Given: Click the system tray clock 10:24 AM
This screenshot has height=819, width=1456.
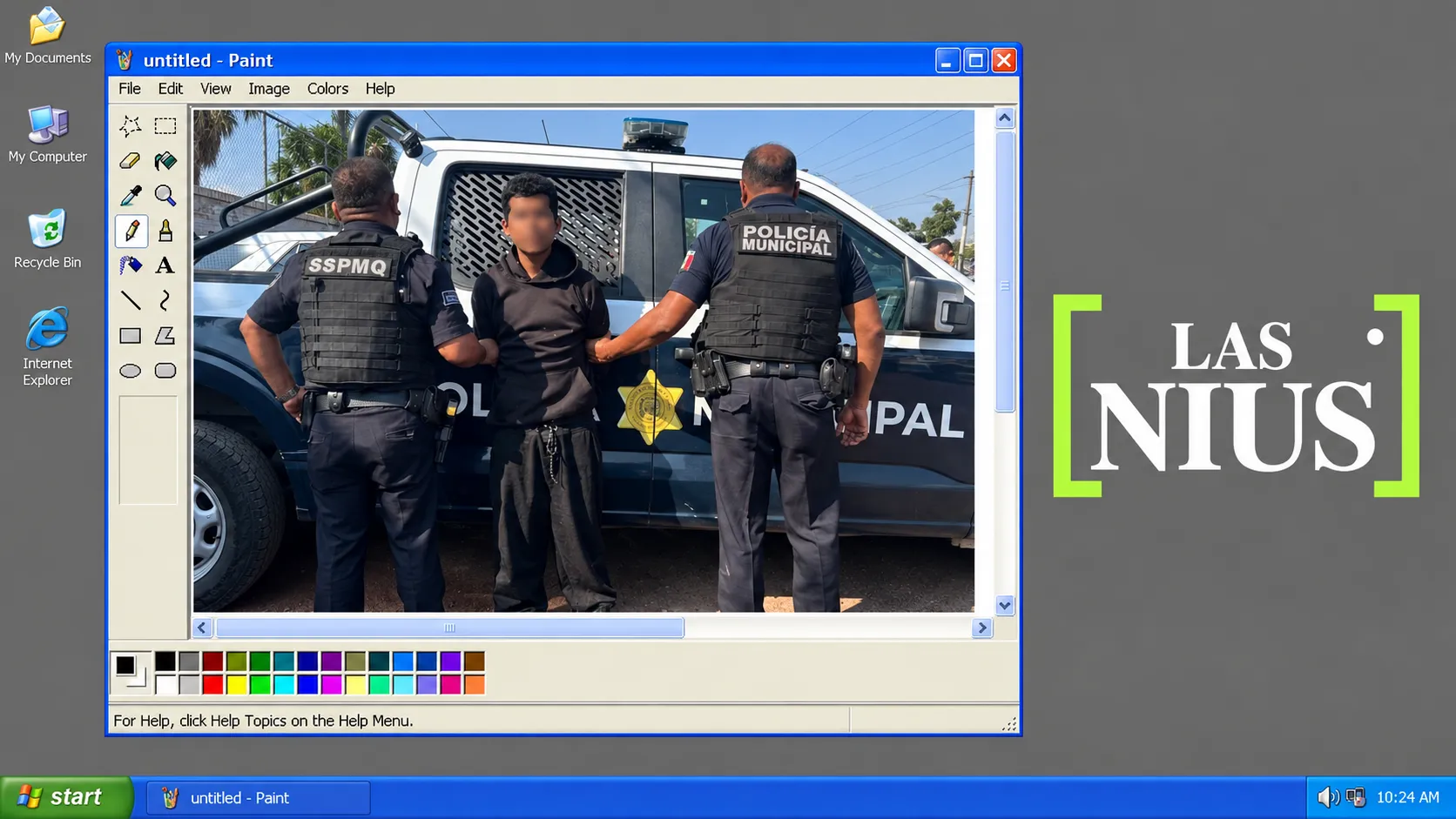Looking at the screenshot, I should 1408,797.
